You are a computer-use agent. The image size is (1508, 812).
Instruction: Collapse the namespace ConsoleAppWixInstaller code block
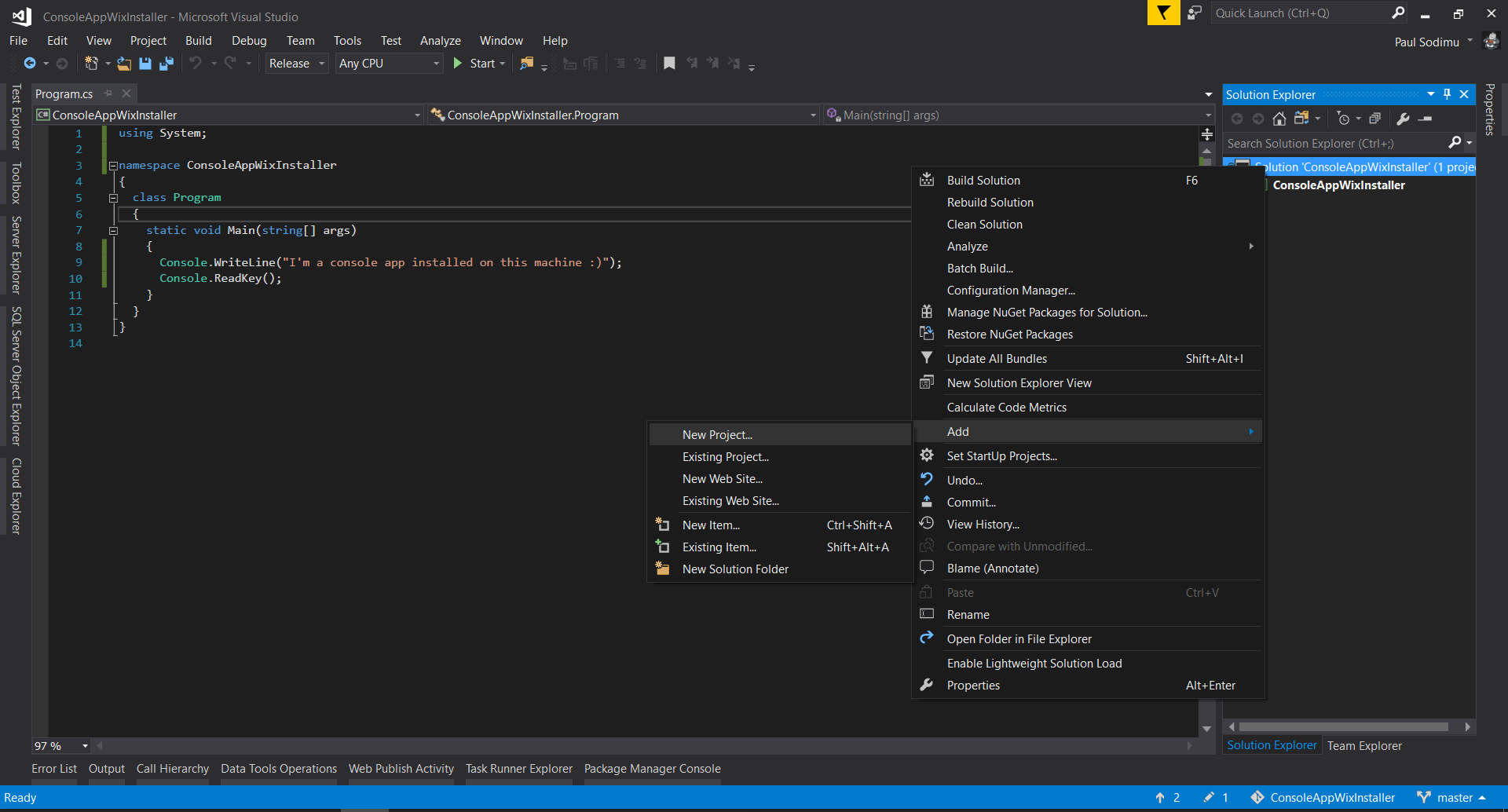(113, 166)
